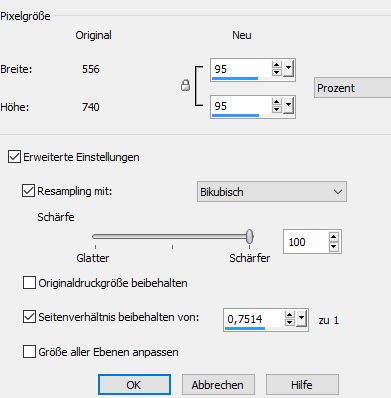Viewport: 391px width, 398px height.
Task: Click the Schärfe slider handle
Action: [250, 237]
